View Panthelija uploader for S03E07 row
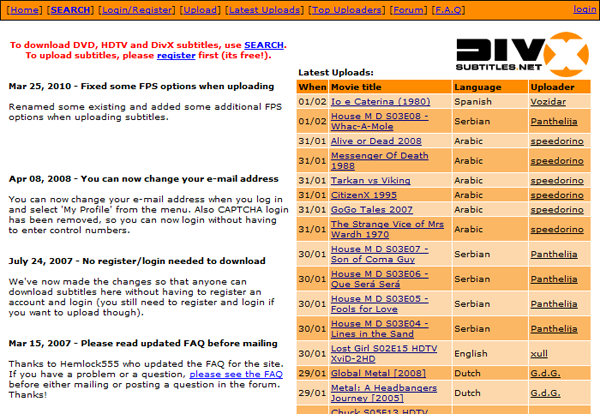The width and height of the screenshot is (600, 414). pyautogui.click(x=554, y=254)
